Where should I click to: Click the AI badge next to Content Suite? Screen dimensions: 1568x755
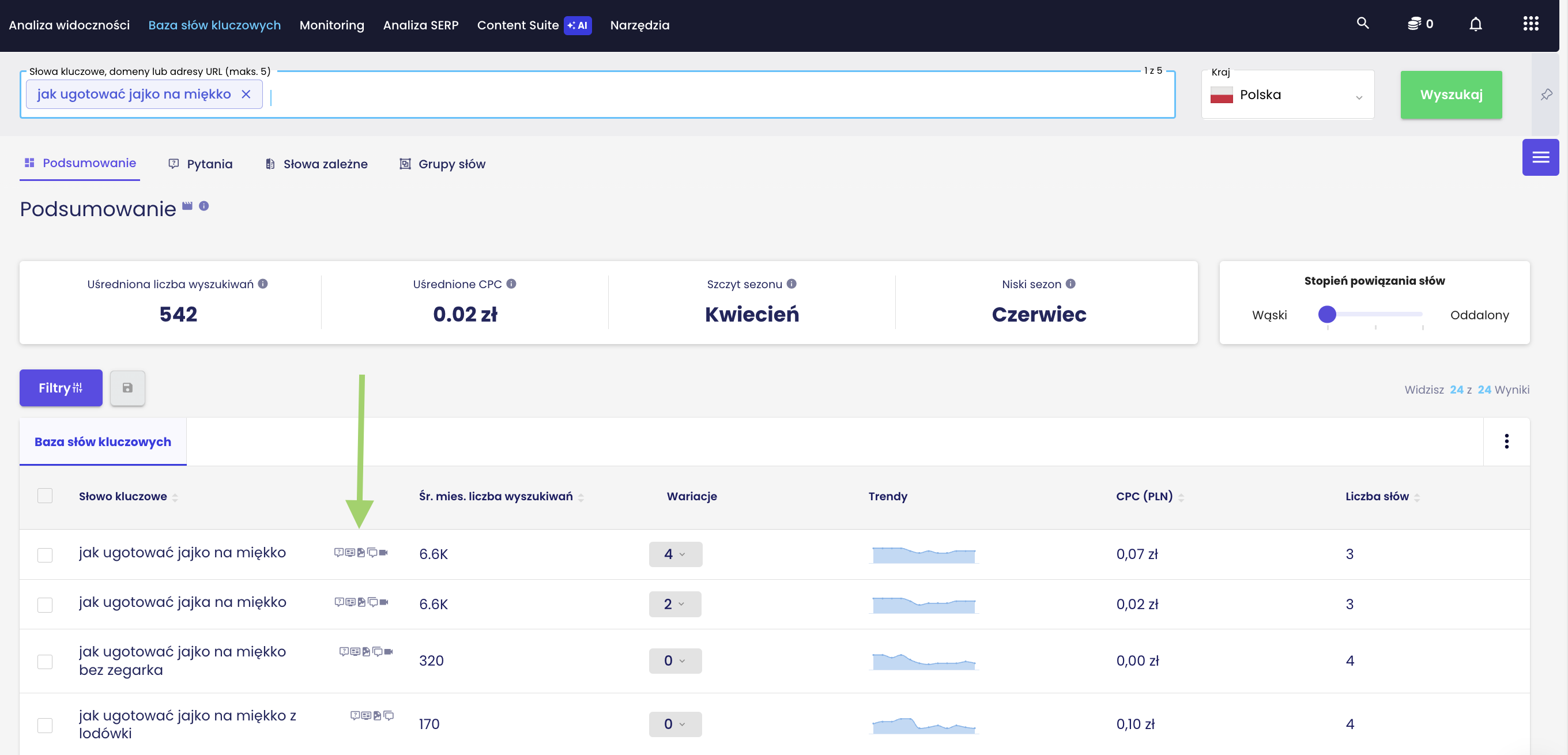coord(577,25)
